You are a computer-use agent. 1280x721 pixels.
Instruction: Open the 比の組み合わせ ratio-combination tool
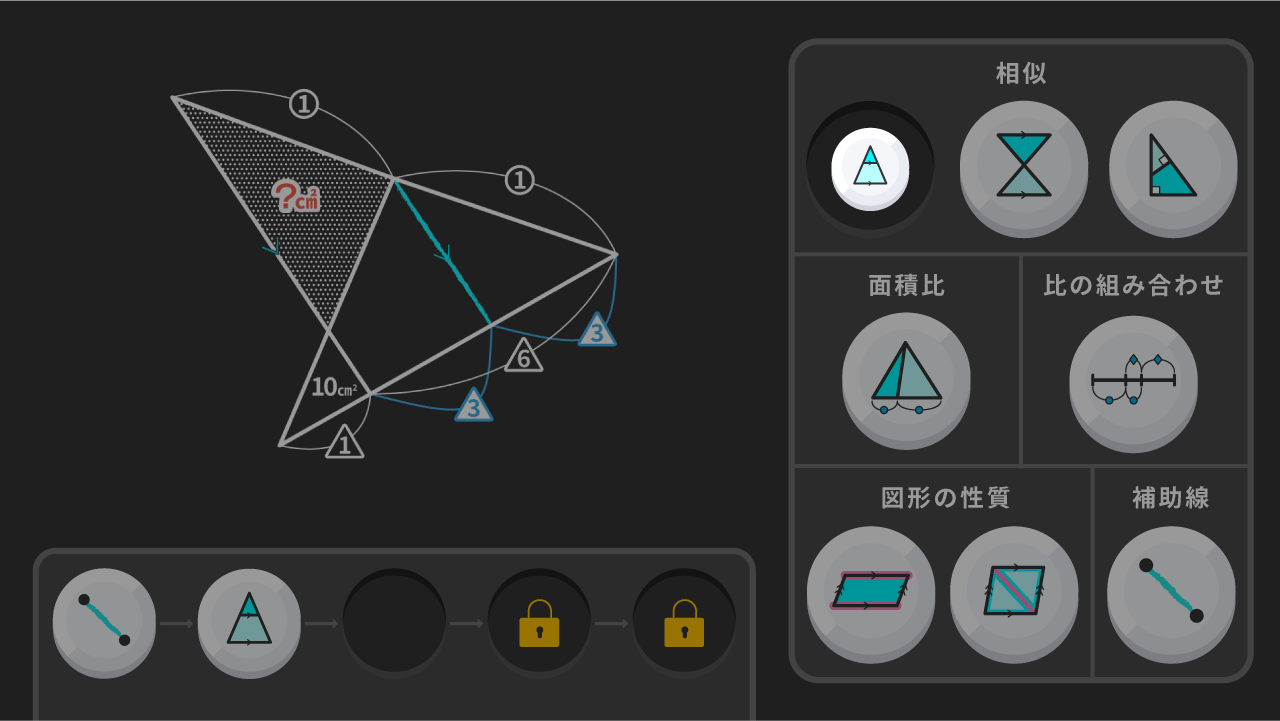pos(1133,381)
